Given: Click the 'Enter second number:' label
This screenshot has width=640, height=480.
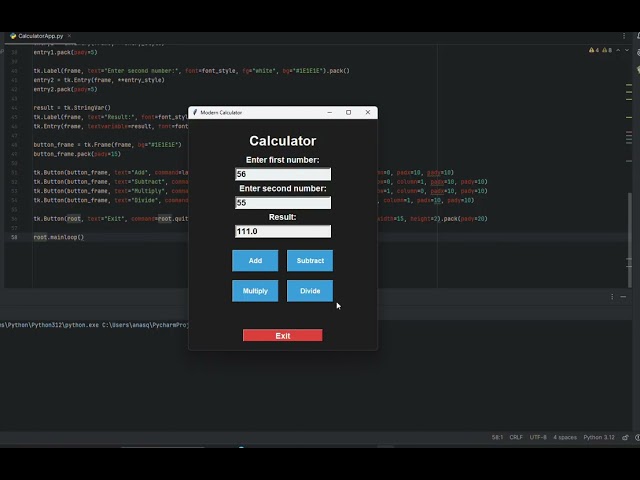Looking at the screenshot, I should (282, 189).
